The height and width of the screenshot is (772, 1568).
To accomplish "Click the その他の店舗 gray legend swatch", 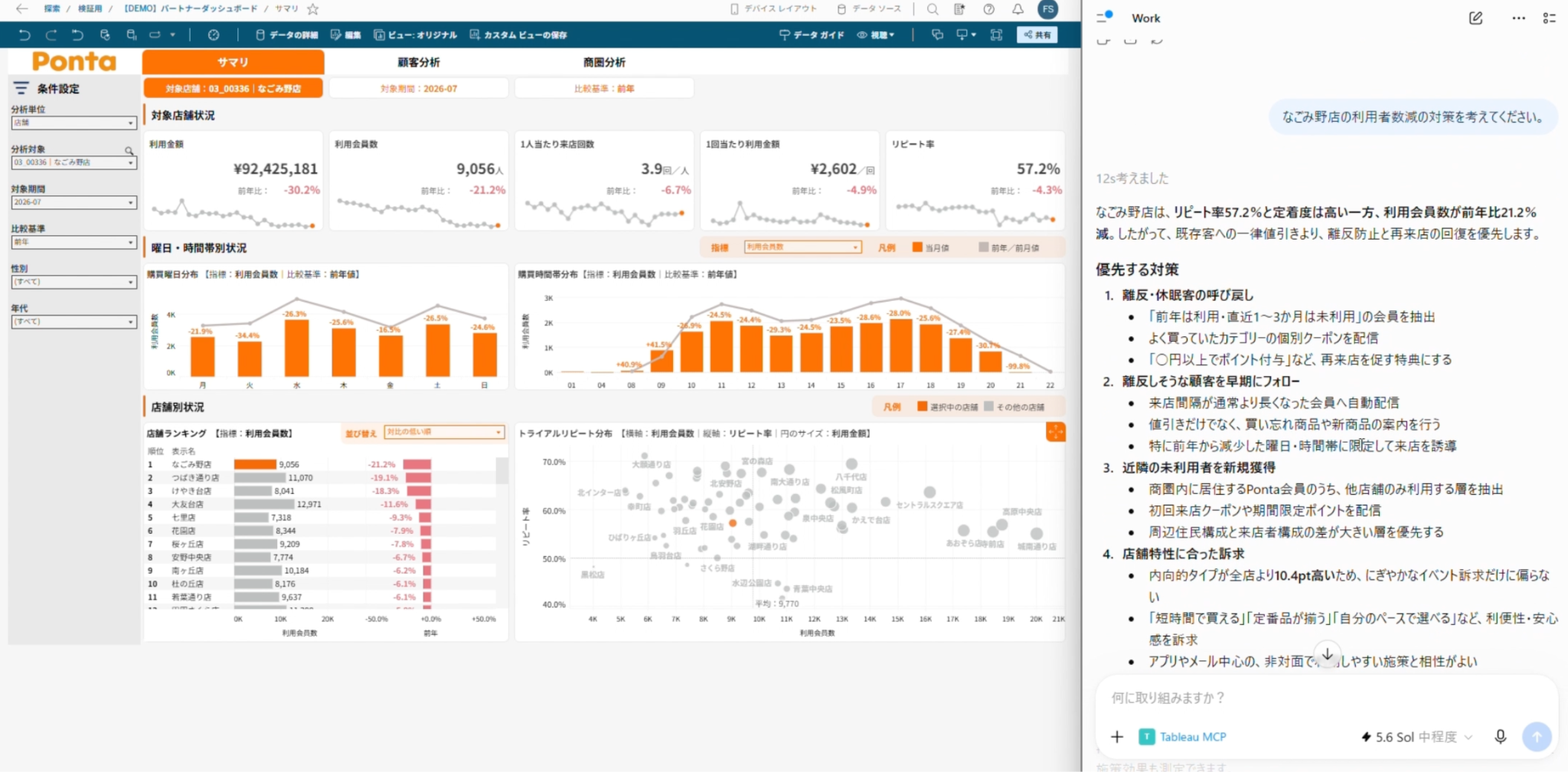I will click(x=988, y=407).
